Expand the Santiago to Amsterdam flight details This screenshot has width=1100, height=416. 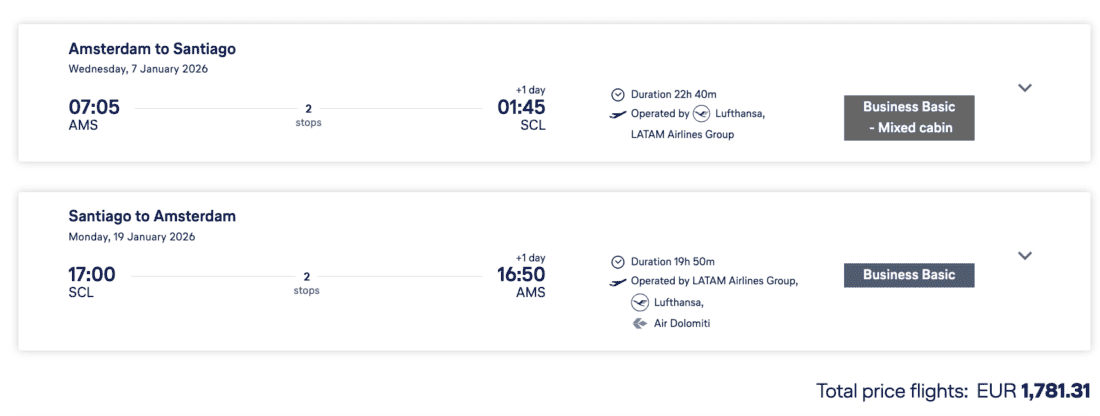click(x=1024, y=256)
